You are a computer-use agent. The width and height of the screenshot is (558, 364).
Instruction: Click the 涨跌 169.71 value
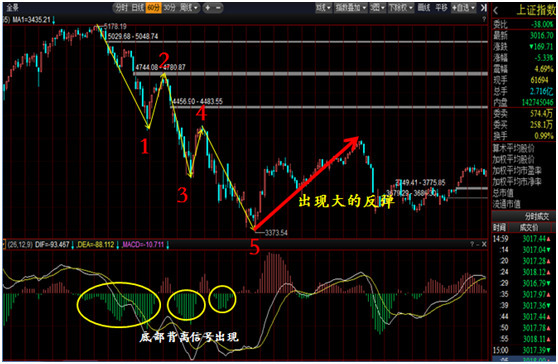[x=541, y=46]
